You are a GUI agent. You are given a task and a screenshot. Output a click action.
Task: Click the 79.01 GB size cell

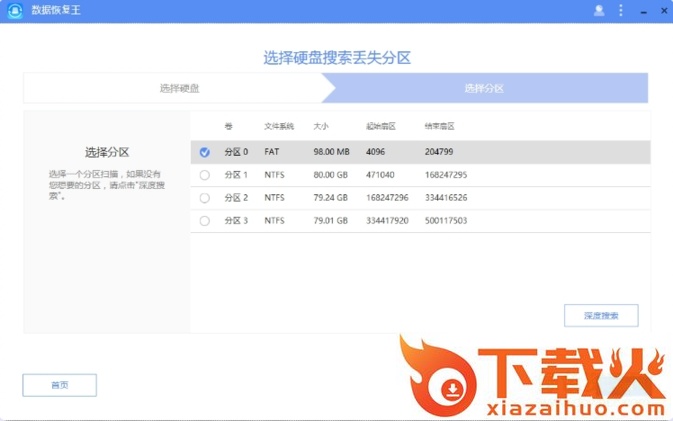[x=330, y=221]
